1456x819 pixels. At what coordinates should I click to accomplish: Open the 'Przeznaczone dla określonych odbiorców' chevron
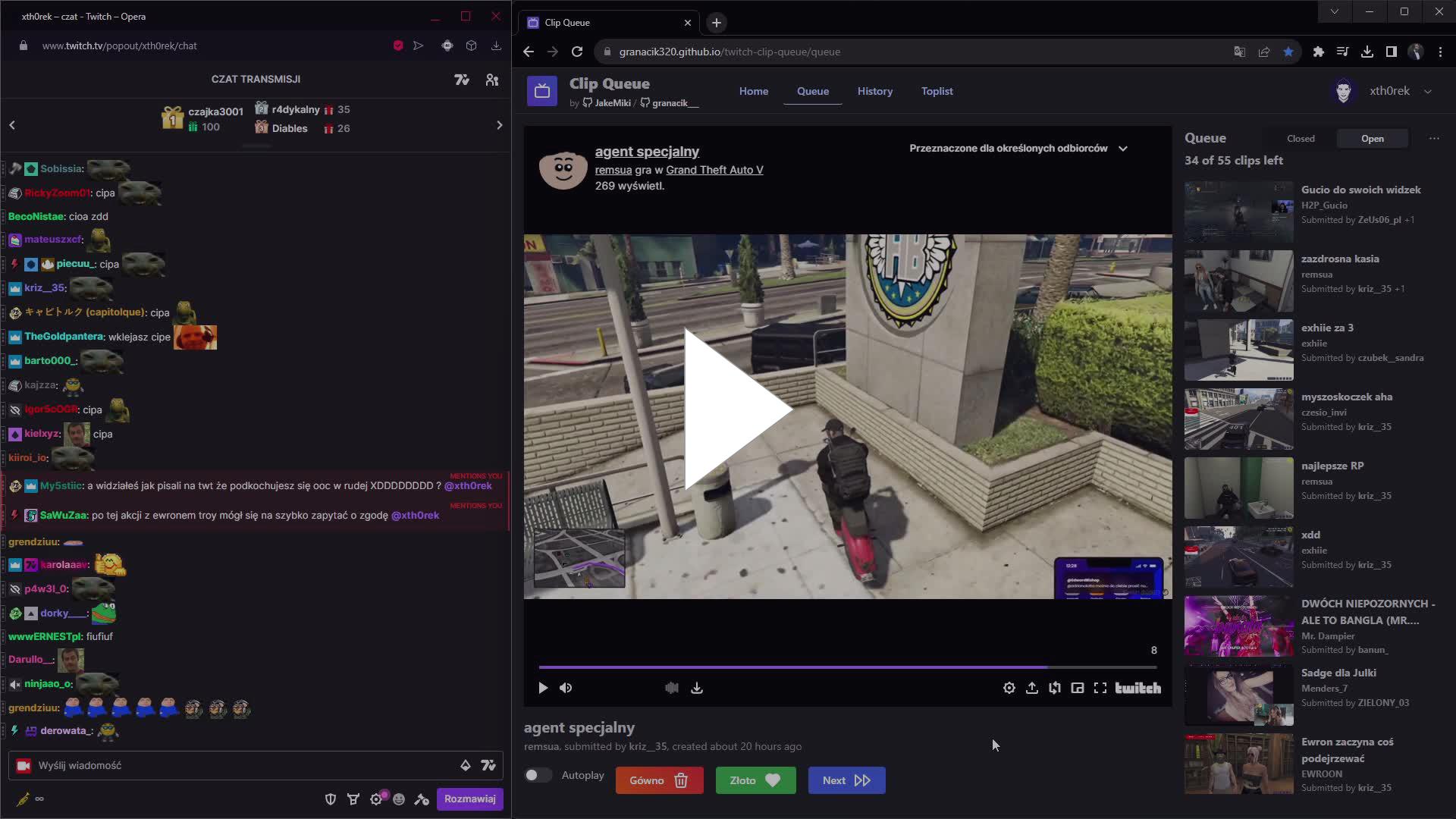[1123, 149]
